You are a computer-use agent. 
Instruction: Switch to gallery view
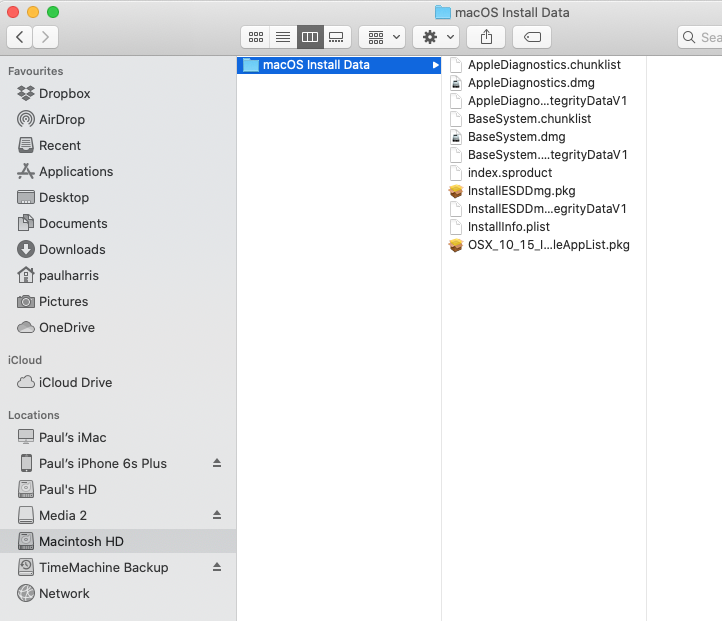(337, 37)
